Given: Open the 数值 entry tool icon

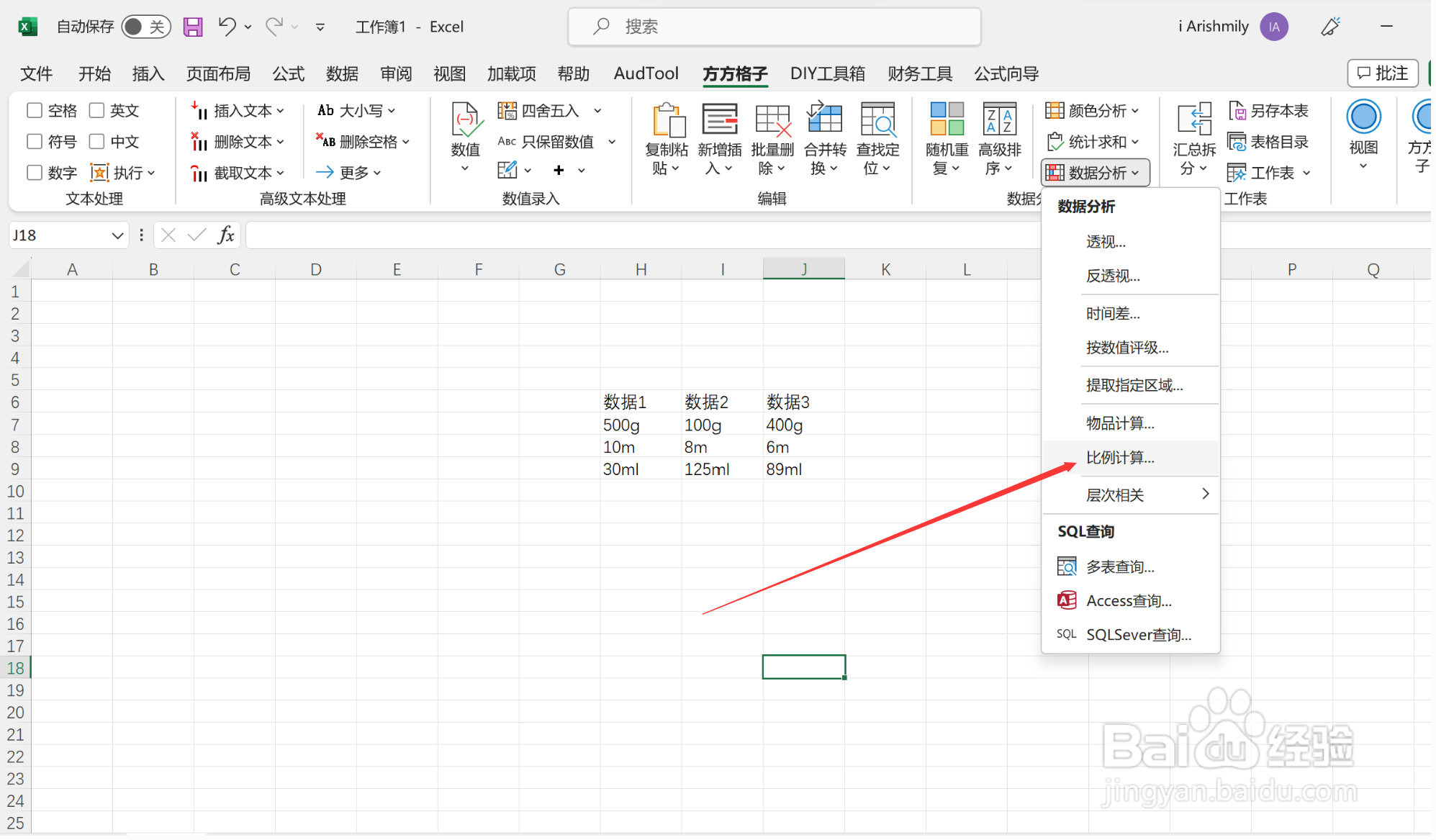Looking at the screenshot, I should (465, 119).
